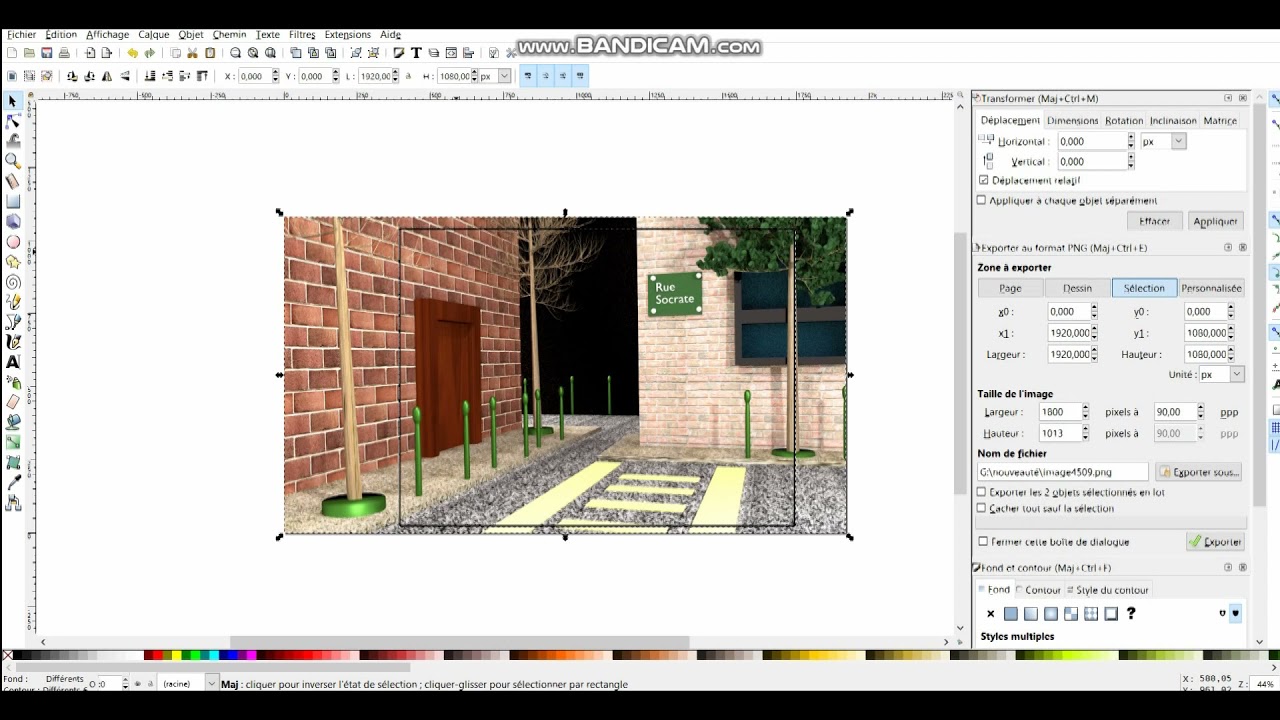Click the no paint X icon
Screen dimensions: 1280x720
coord(991,614)
